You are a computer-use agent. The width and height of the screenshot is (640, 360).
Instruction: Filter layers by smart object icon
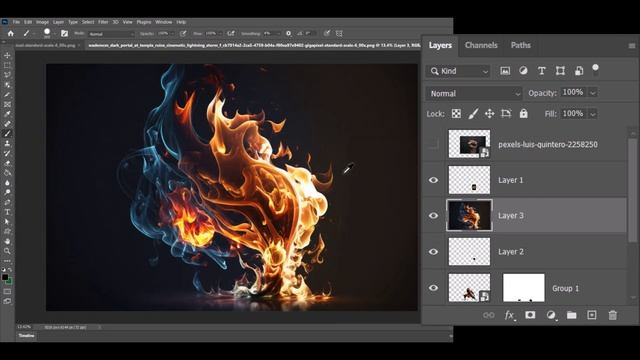pos(579,71)
